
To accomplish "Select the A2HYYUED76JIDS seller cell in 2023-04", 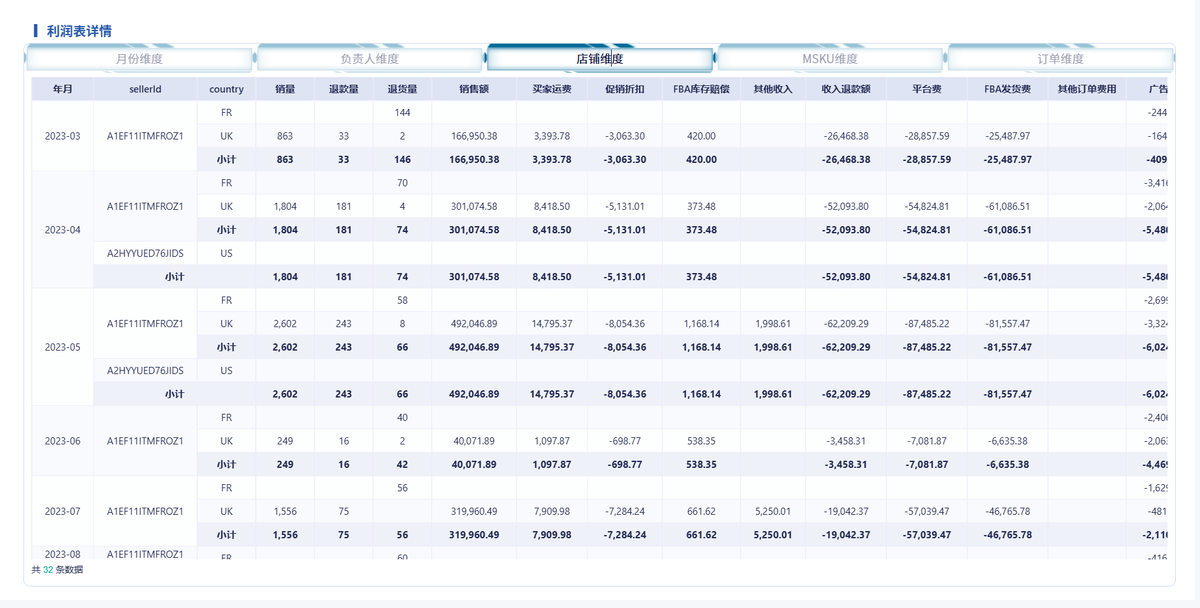I will click(145, 253).
